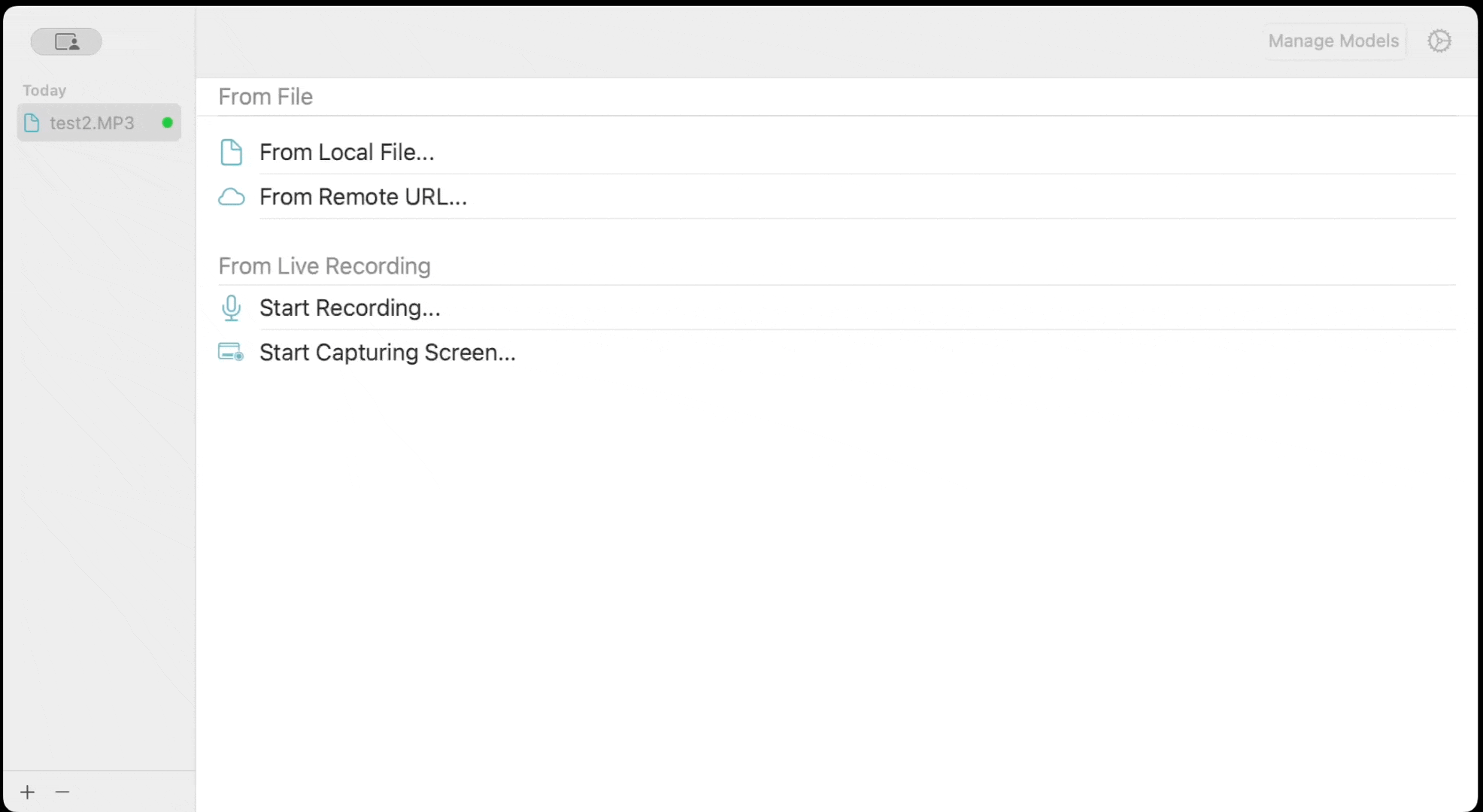The height and width of the screenshot is (812, 1483).
Task: Click the cloud icon beside From Remote URL
Action: click(231, 196)
